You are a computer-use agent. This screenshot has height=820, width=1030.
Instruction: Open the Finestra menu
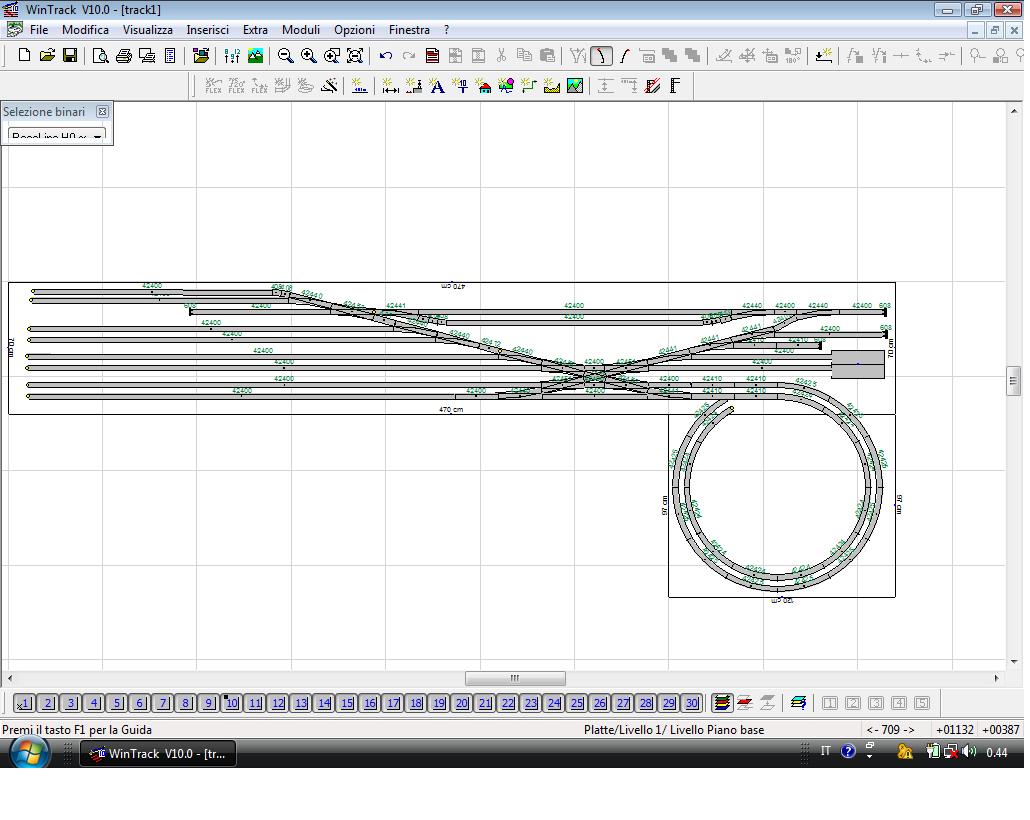click(x=409, y=30)
